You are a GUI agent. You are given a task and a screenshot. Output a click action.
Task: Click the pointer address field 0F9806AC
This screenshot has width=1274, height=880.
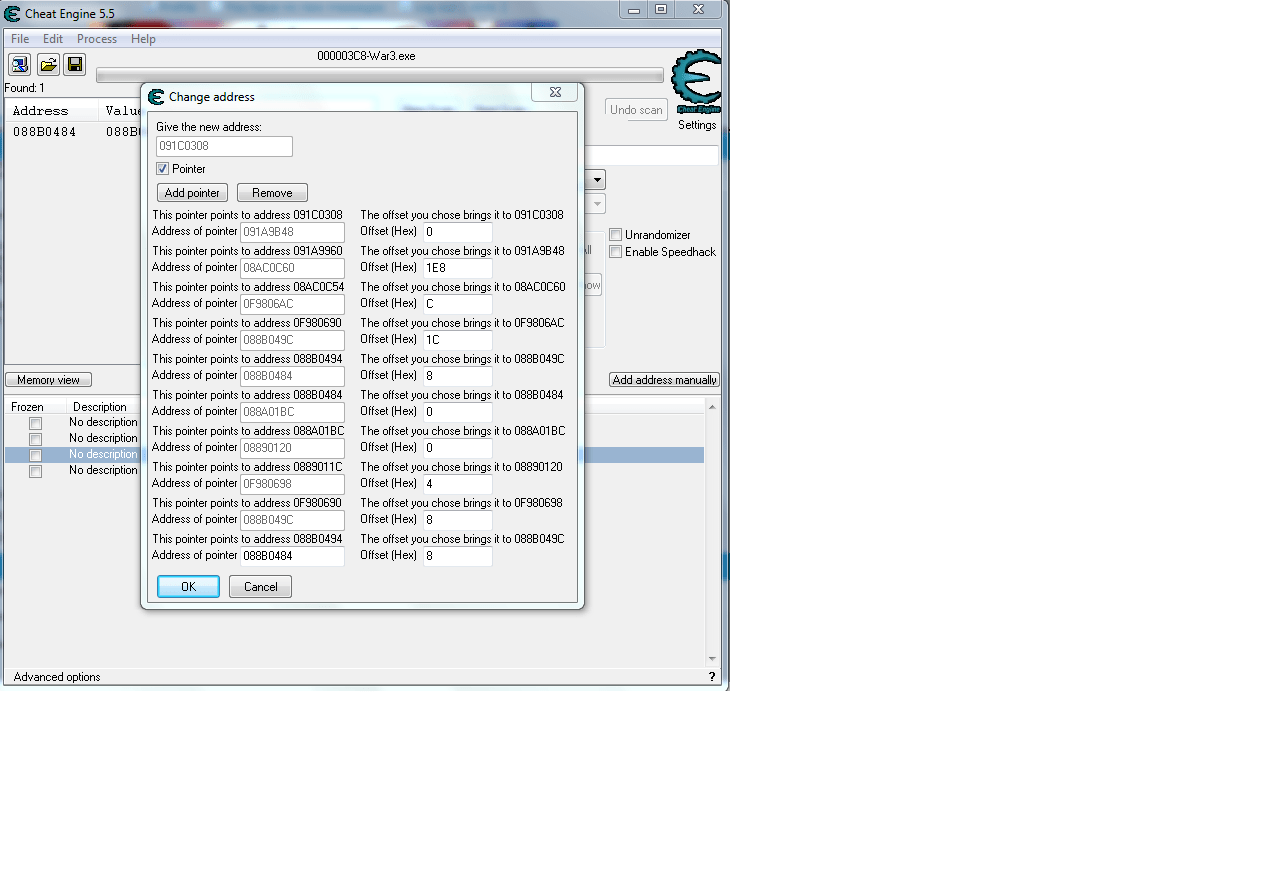click(293, 304)
